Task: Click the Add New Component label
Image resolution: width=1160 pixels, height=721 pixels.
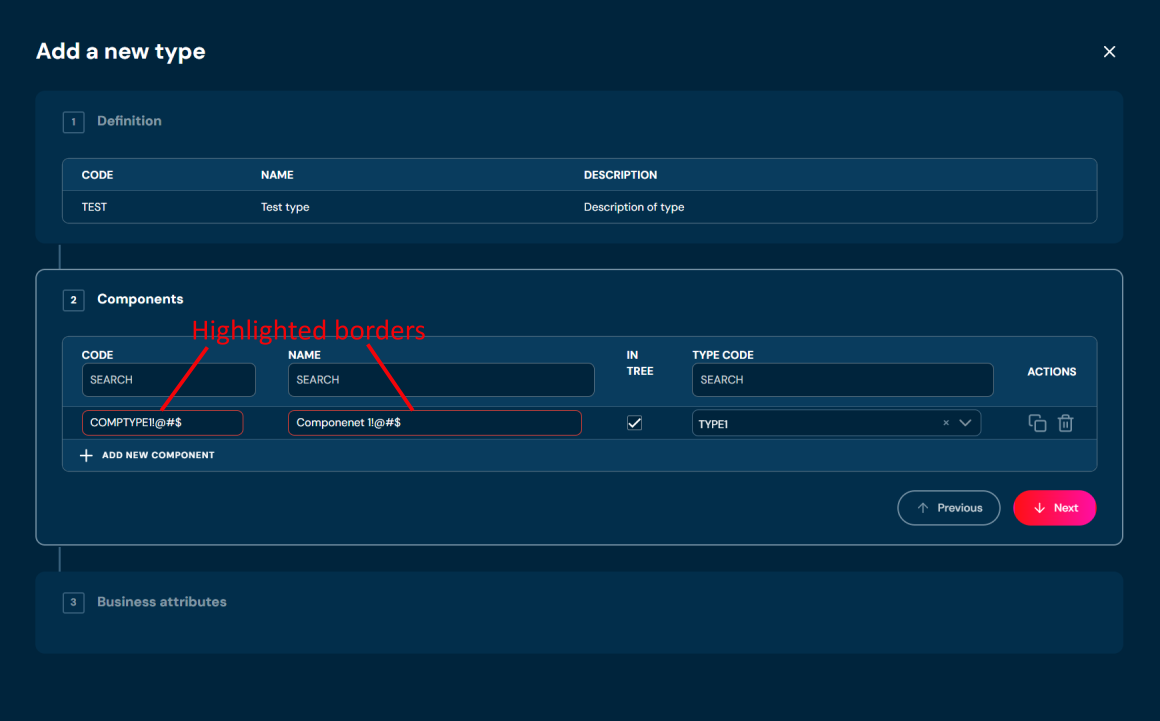Action: pos(158,455)
